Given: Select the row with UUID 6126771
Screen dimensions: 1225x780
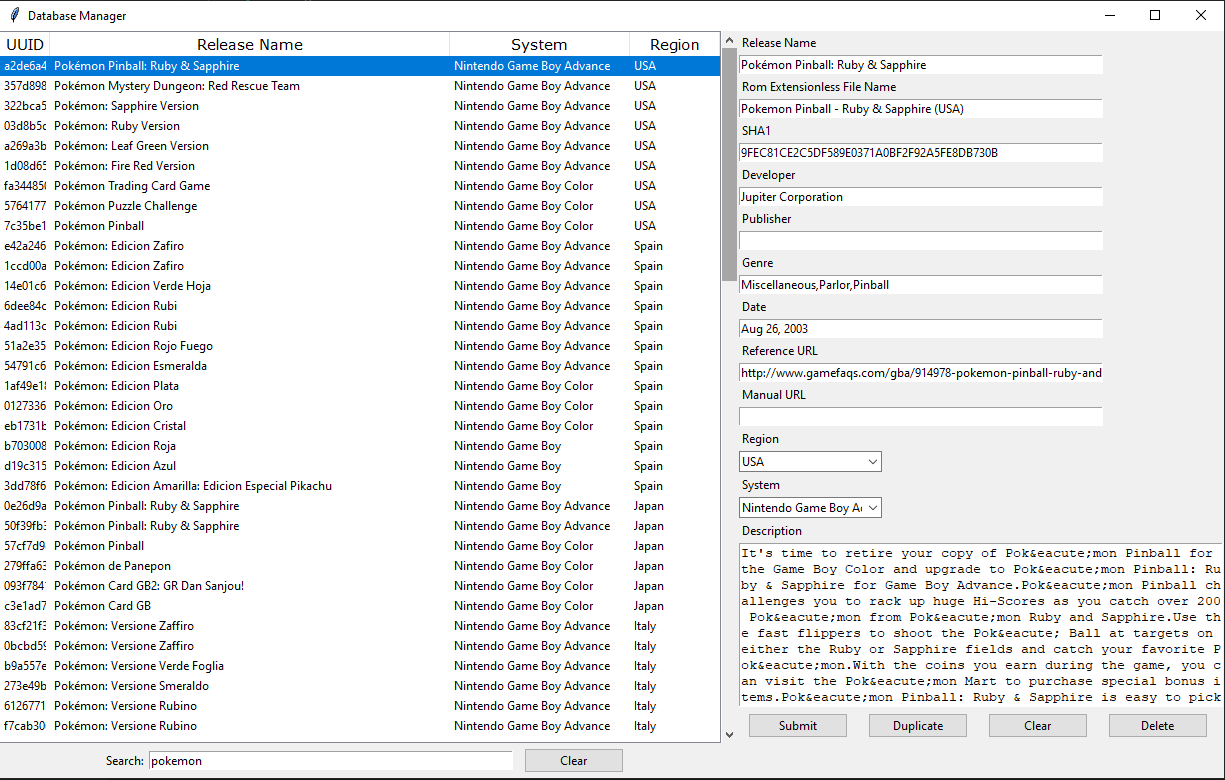Looking at the screenshot, I should [360, 706].
